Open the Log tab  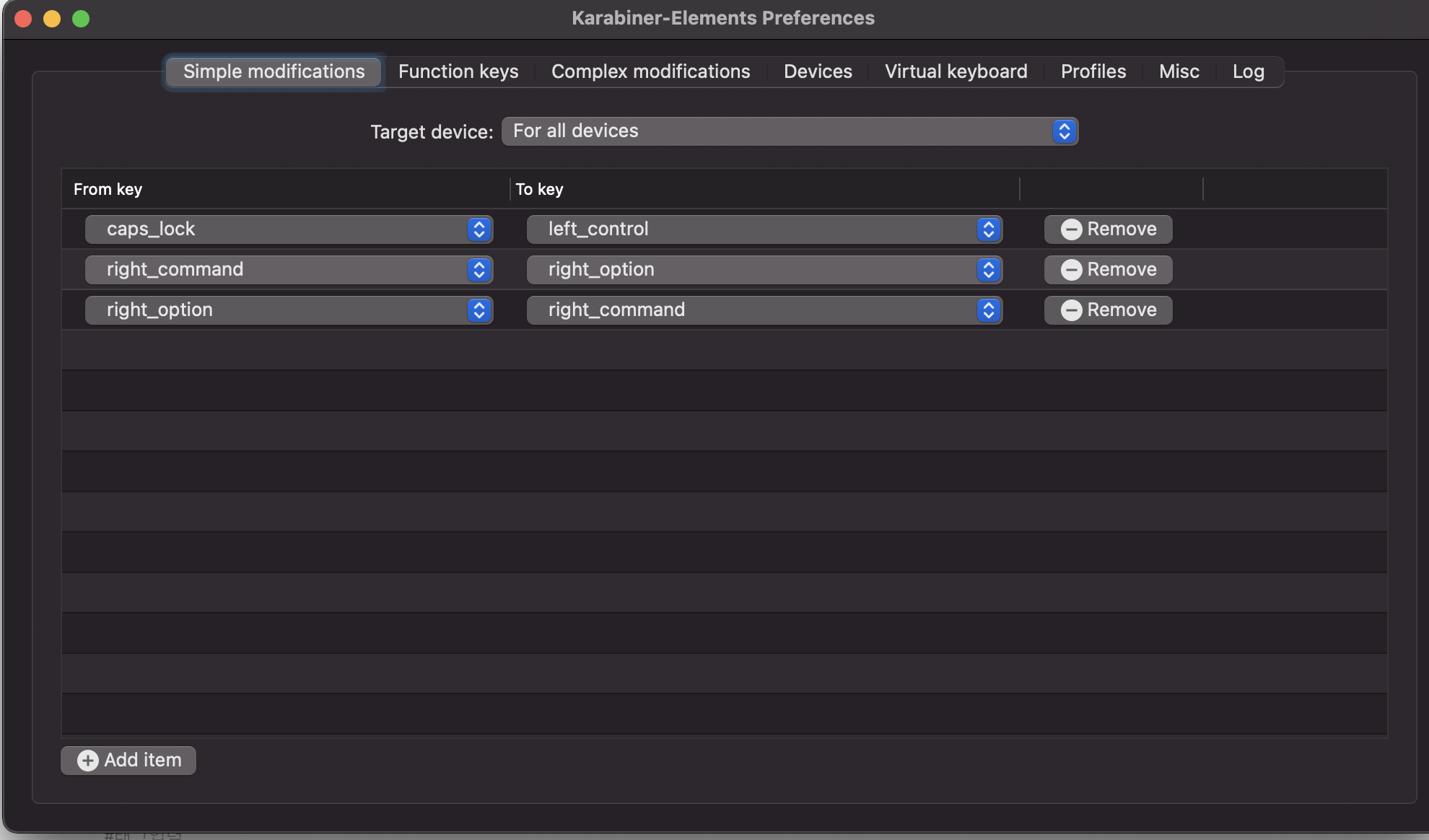click(1248, 71)
